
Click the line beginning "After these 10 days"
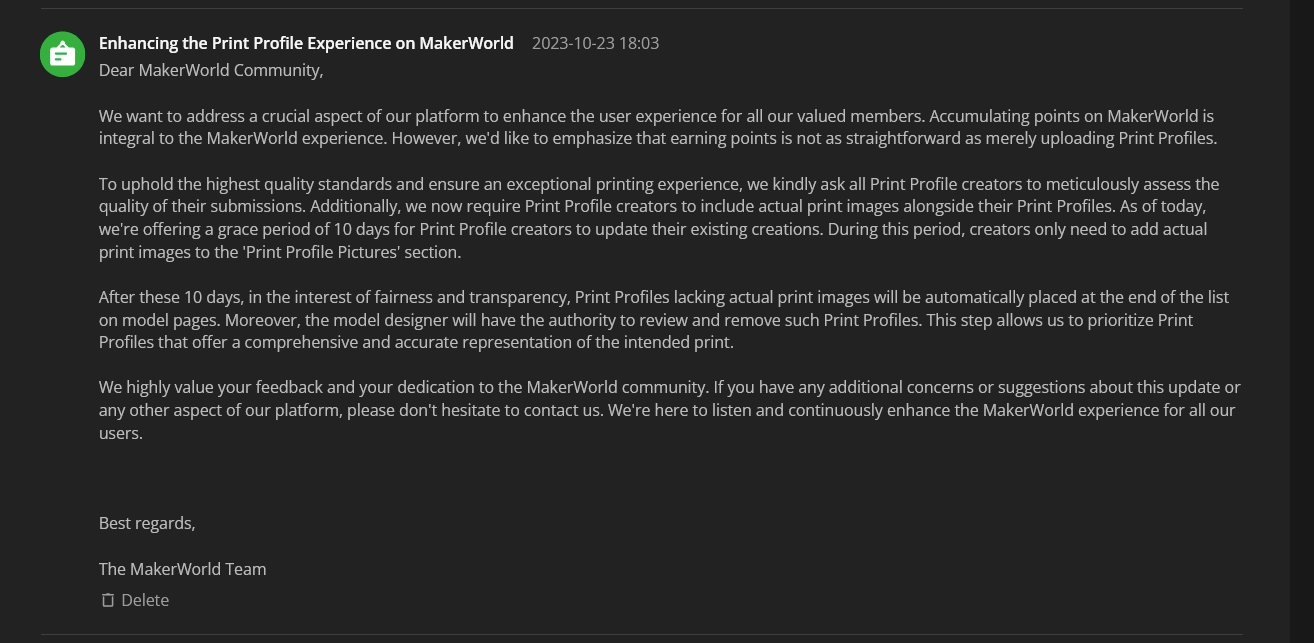(664, 297)
